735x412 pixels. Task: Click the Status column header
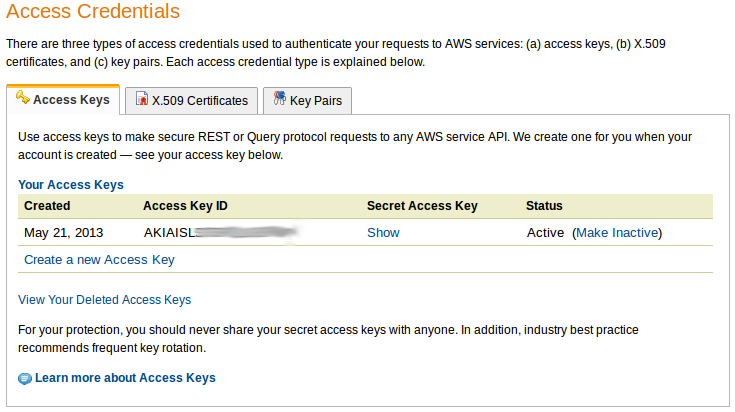544,206
